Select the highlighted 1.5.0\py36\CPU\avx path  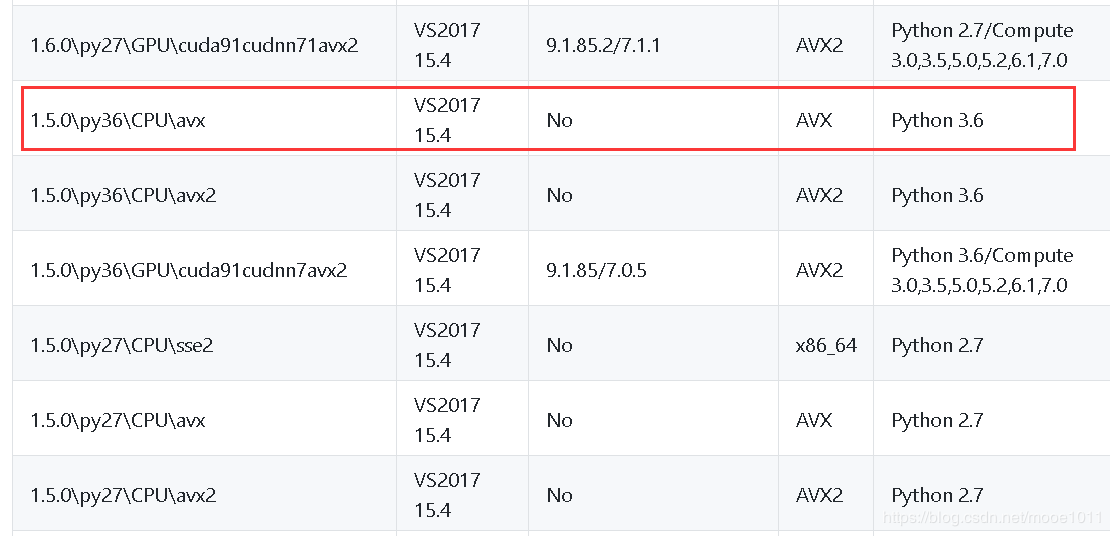tap(118, 120)
